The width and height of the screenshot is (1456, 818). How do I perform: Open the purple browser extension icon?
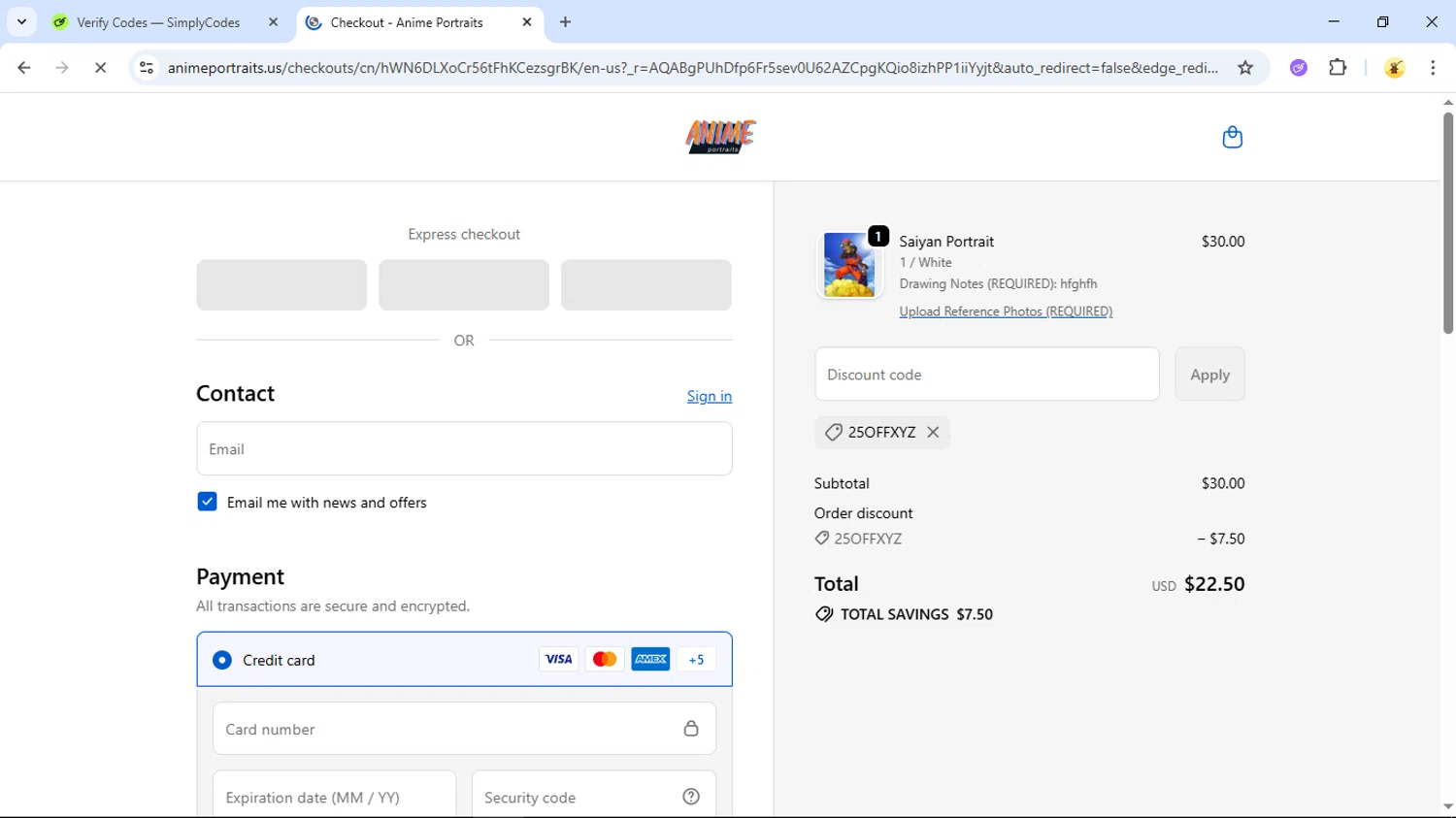tap(1299, 68)
